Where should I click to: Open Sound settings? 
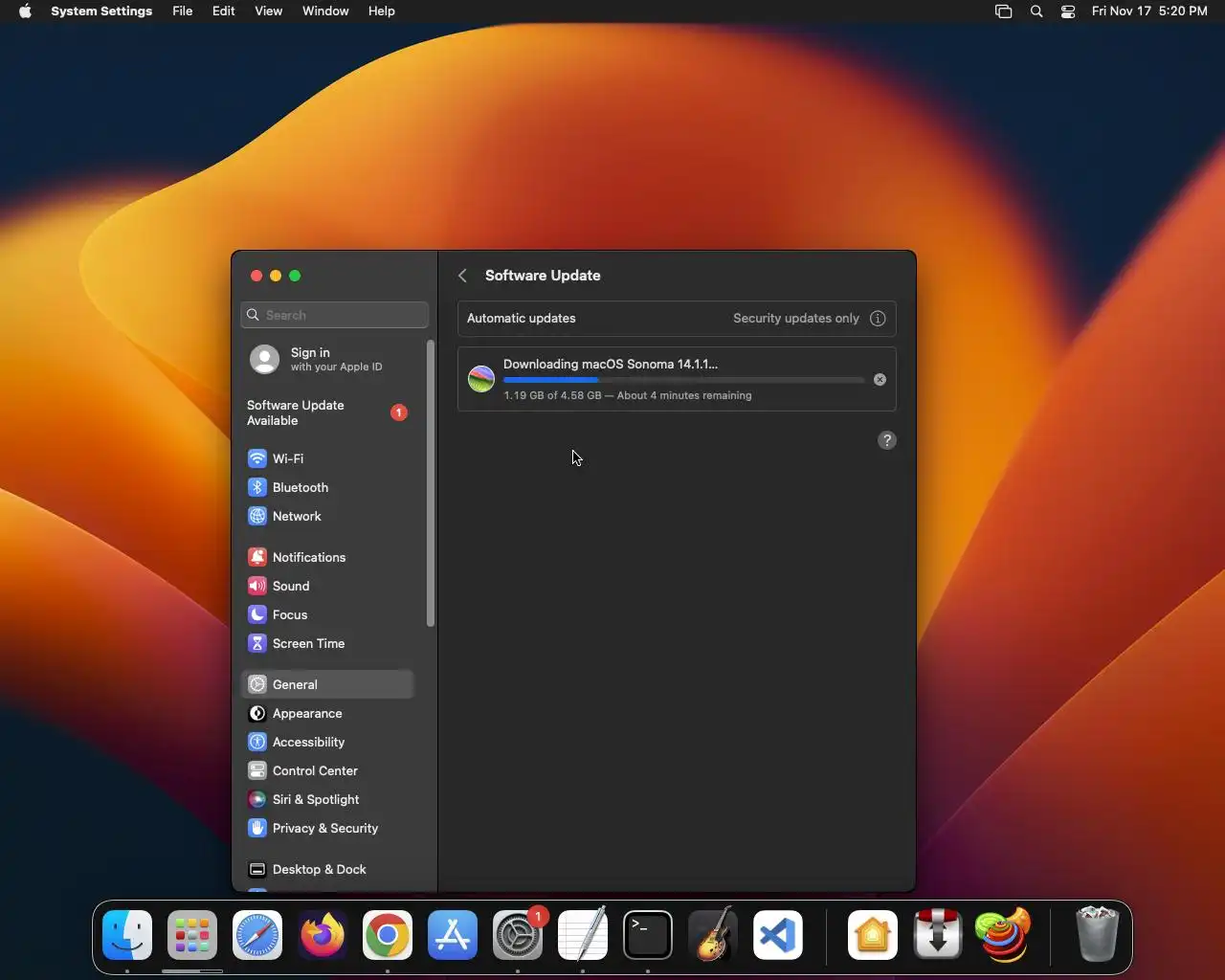[326, 586]
